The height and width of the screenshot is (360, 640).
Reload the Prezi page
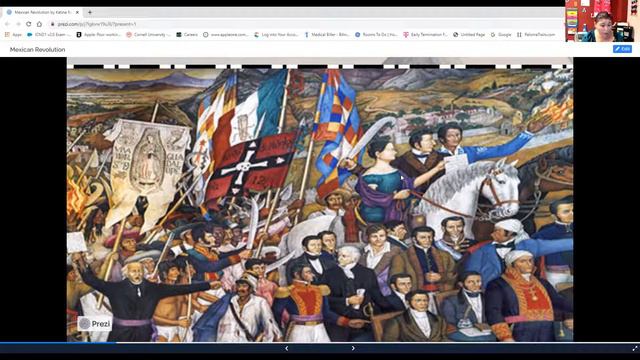click(28, 24)
